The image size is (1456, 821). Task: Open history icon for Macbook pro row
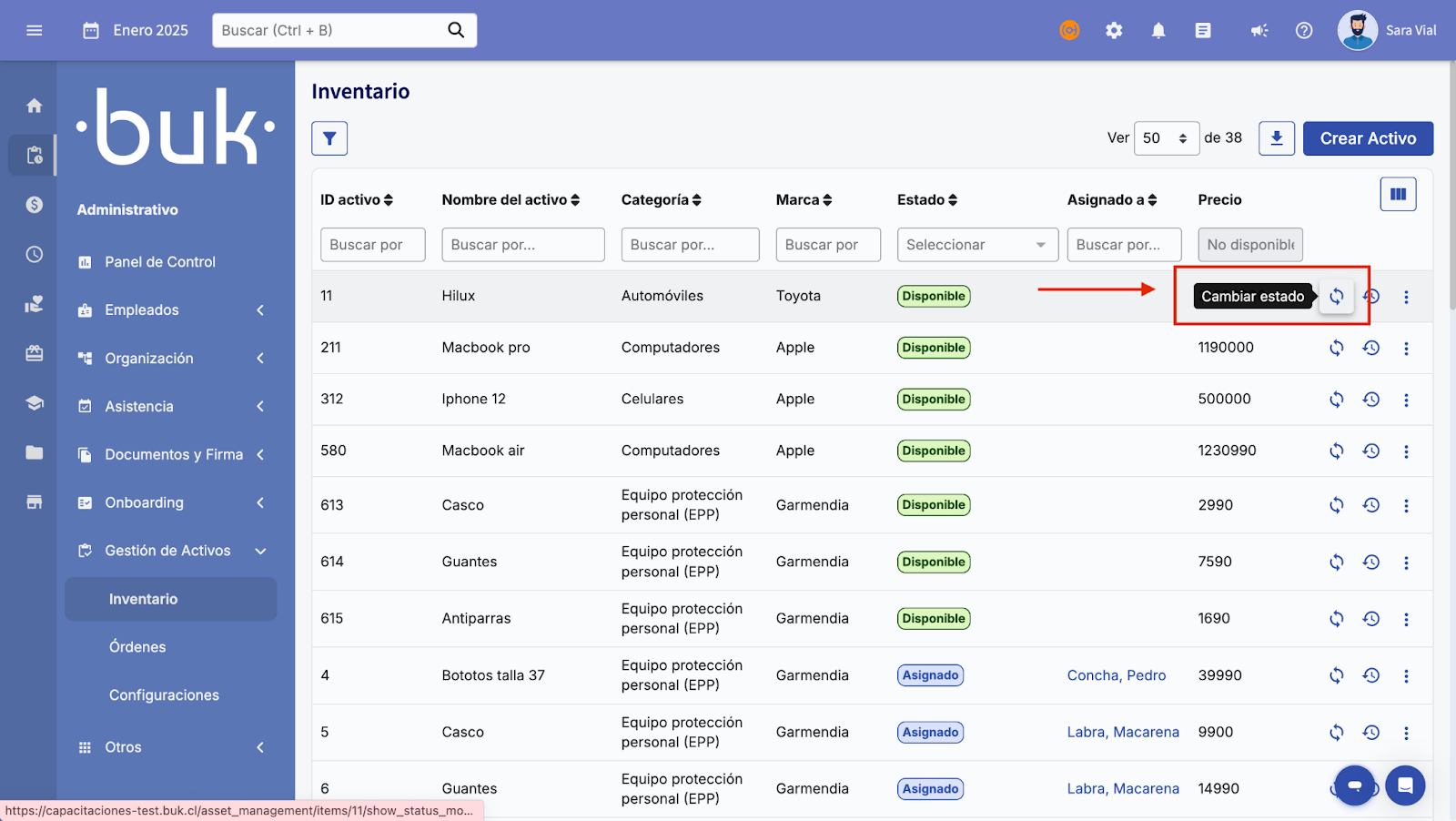pos(1370,348)
